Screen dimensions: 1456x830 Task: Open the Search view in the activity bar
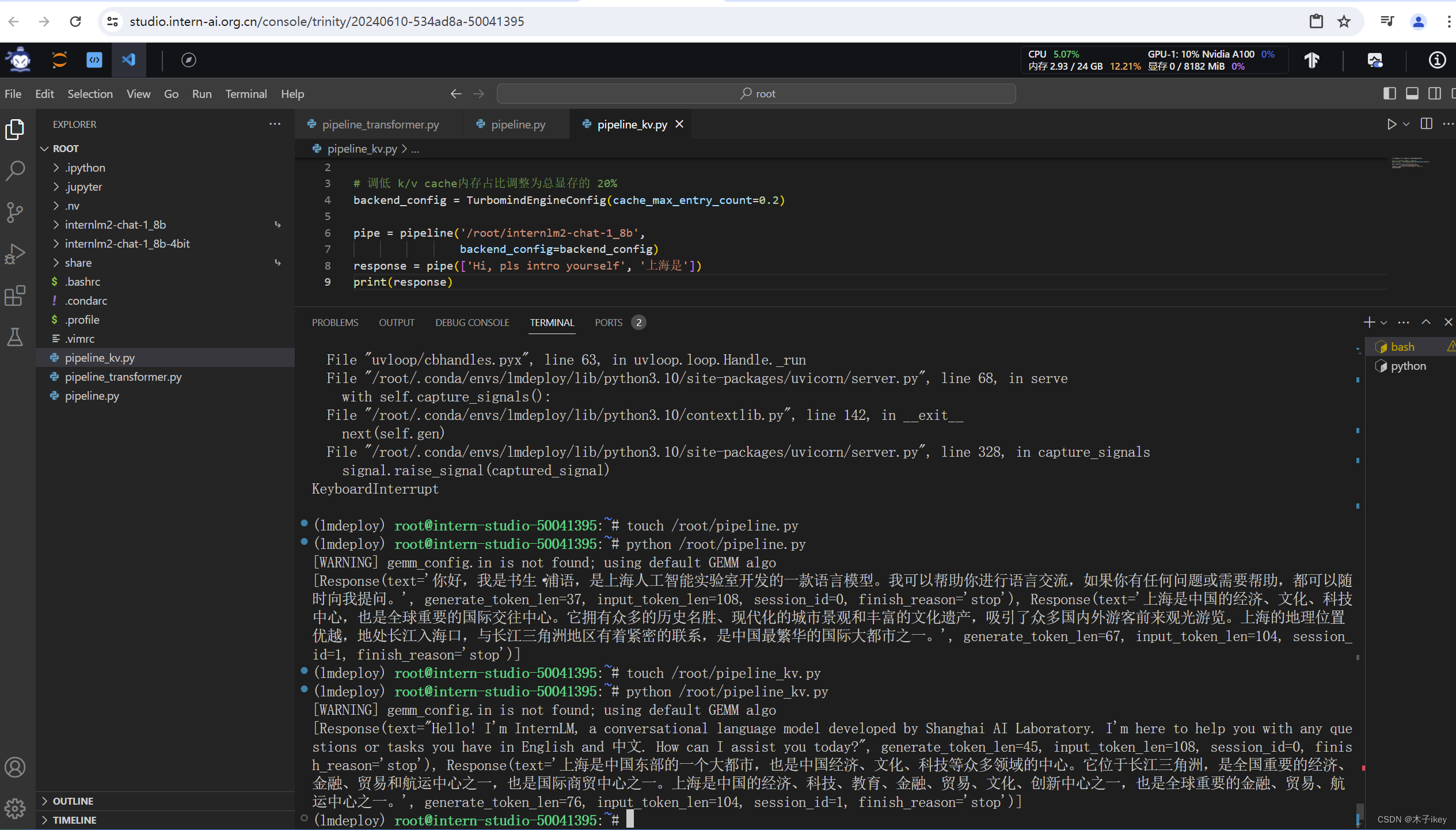coord(15,170)
